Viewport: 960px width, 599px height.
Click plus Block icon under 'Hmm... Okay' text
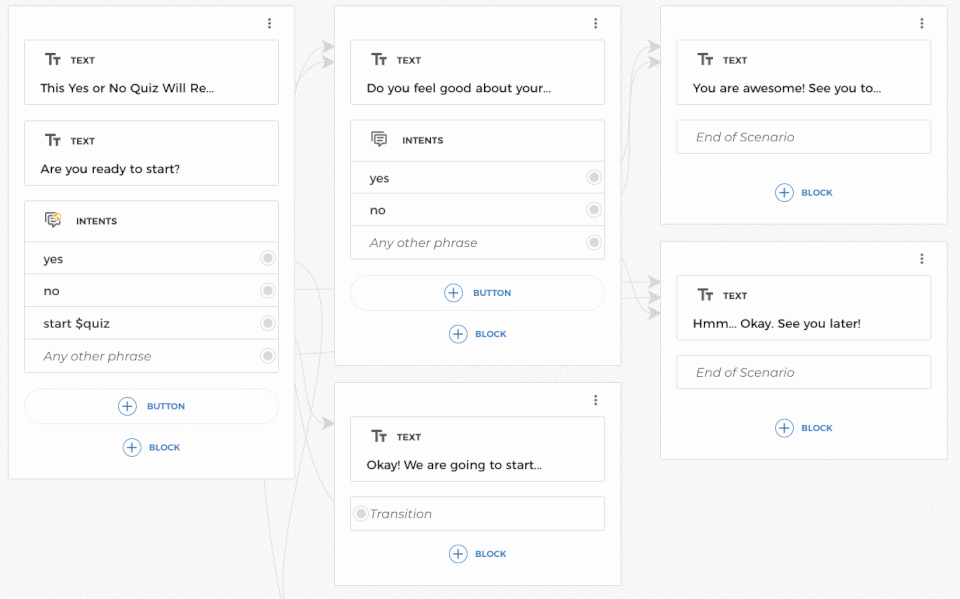point(784,428)
